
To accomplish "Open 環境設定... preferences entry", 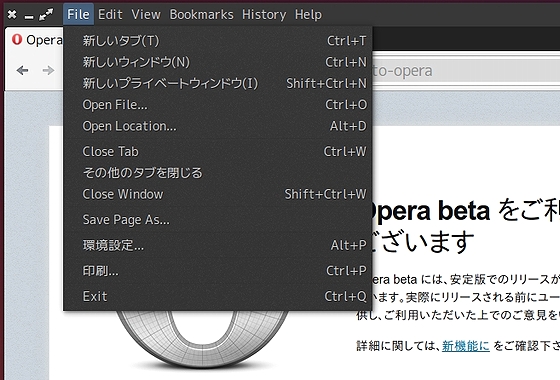I will (x=218, y=245).
